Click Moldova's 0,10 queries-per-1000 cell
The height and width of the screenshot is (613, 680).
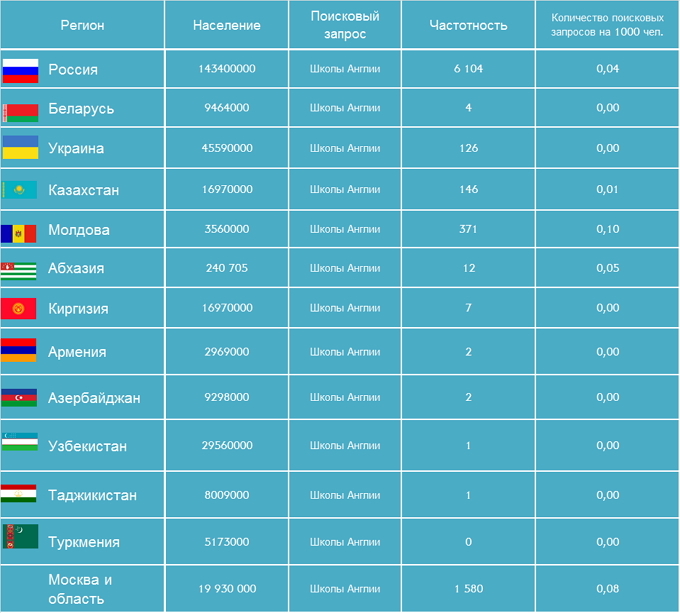(x=608, y=229)
